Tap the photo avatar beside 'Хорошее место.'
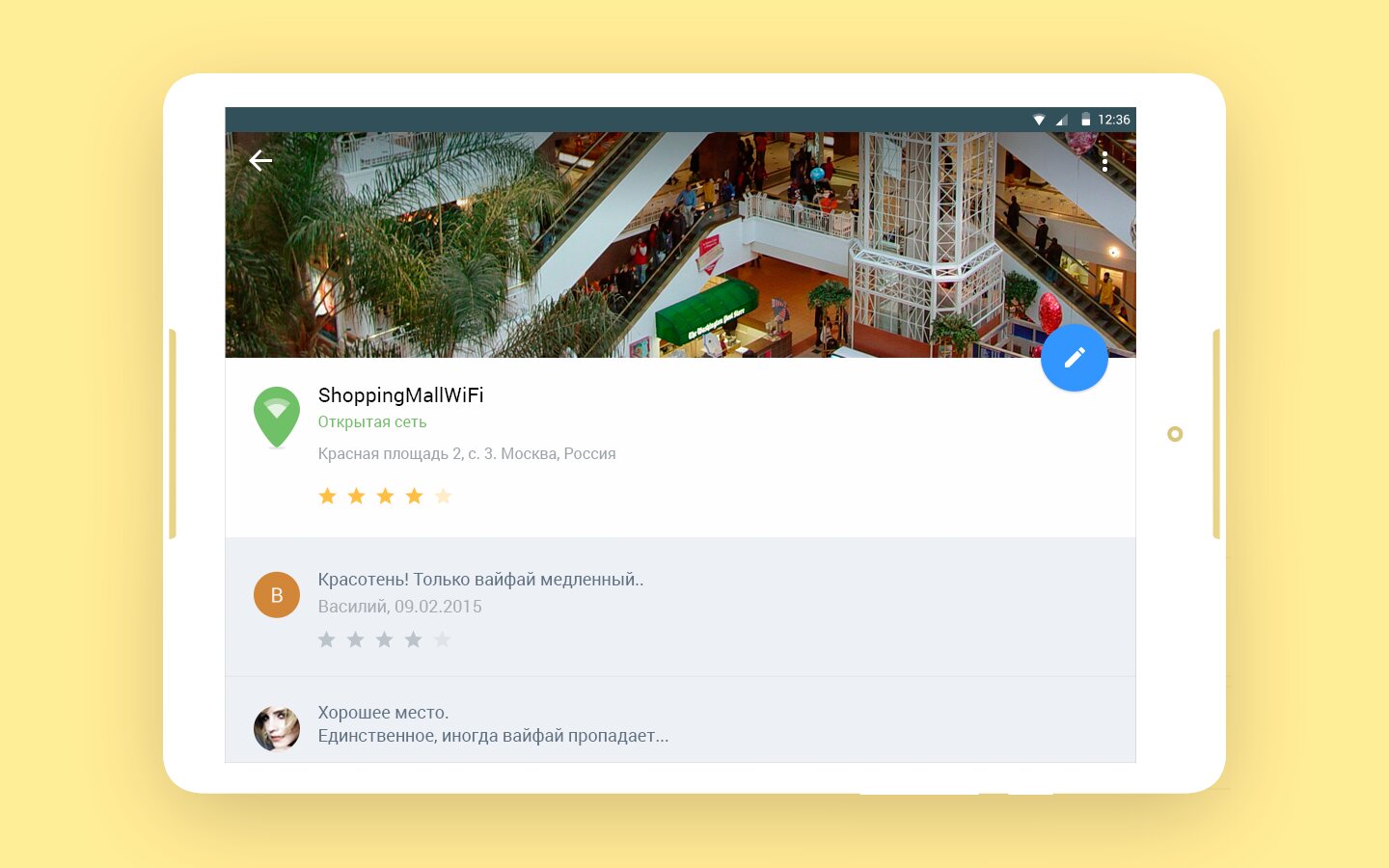The image size is (1389, 868). click(x=277, y=729)
